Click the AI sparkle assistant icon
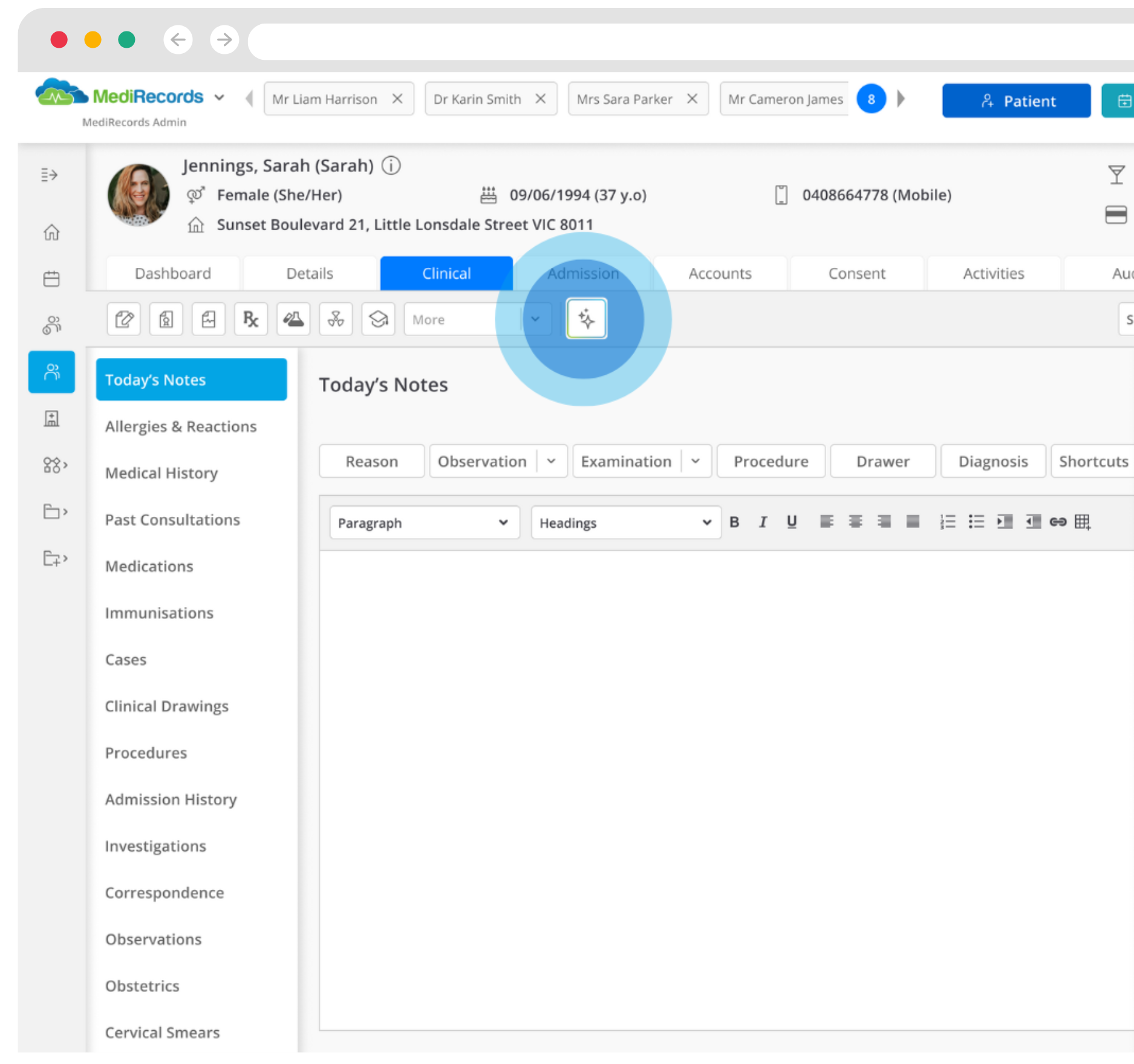This screenshot has height=1064, width=1134. (x=586, y=319)
